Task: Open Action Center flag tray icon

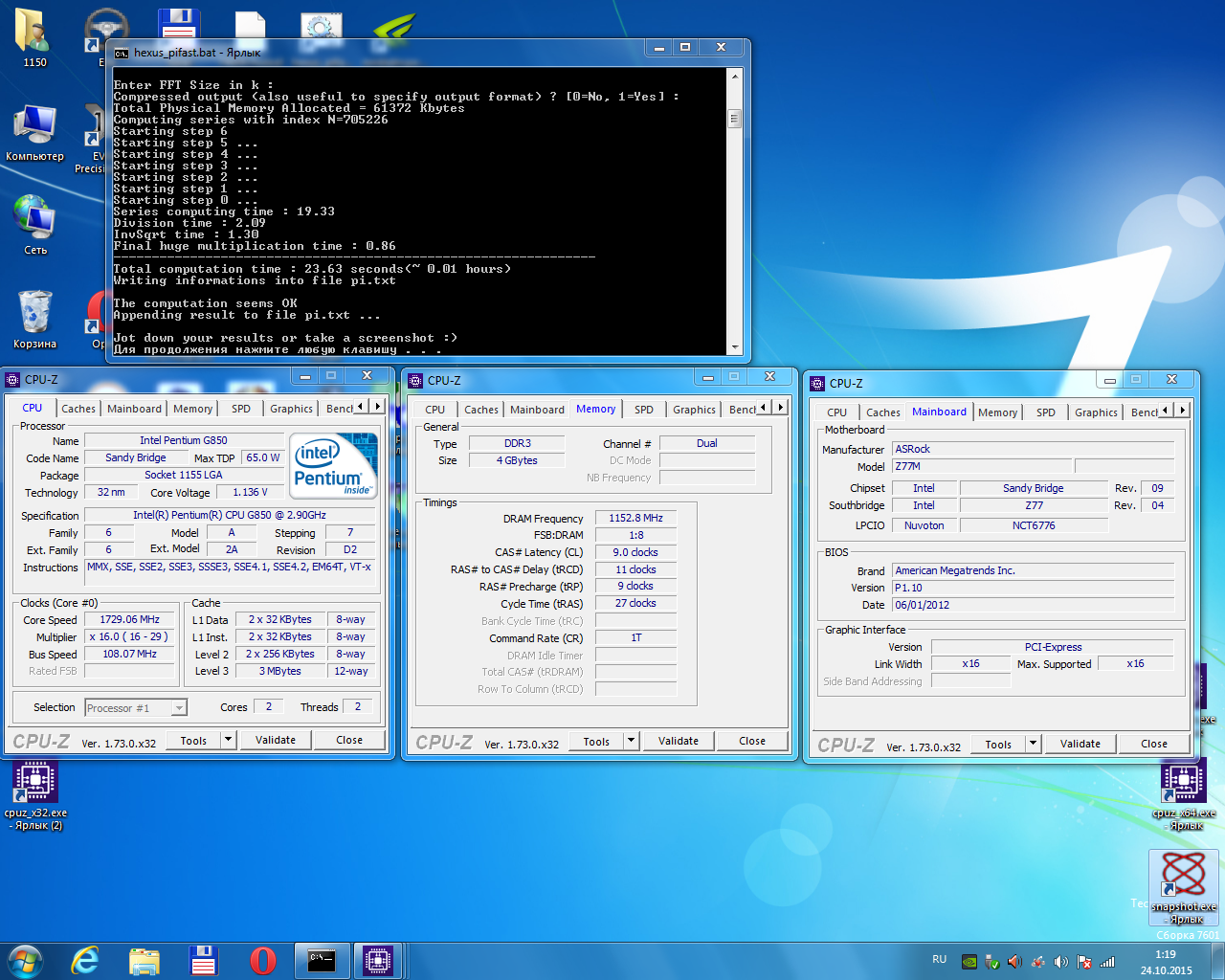Action: [x=1084, y=962]
